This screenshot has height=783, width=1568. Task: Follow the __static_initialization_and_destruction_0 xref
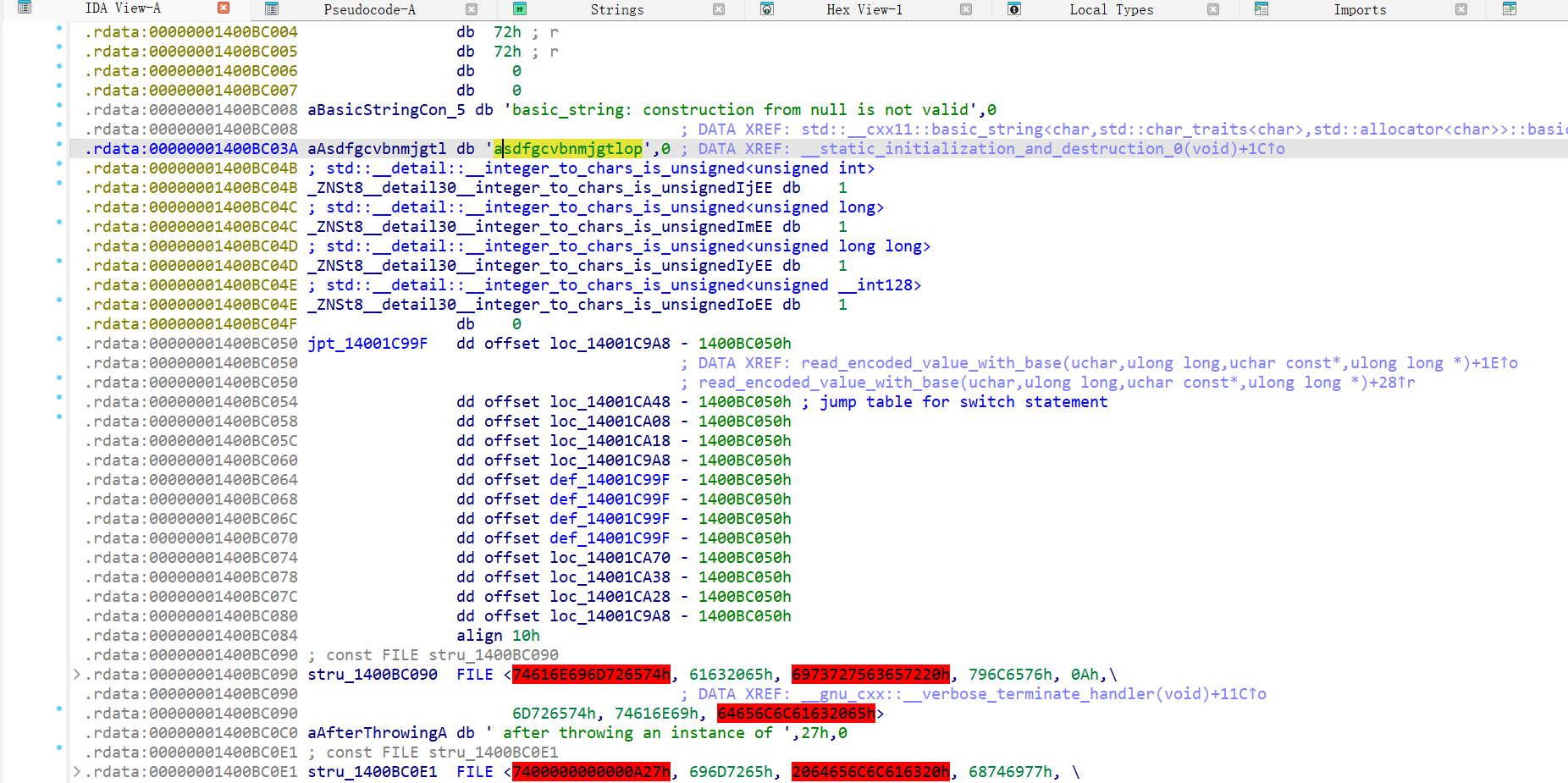[x=1043, y=149]
